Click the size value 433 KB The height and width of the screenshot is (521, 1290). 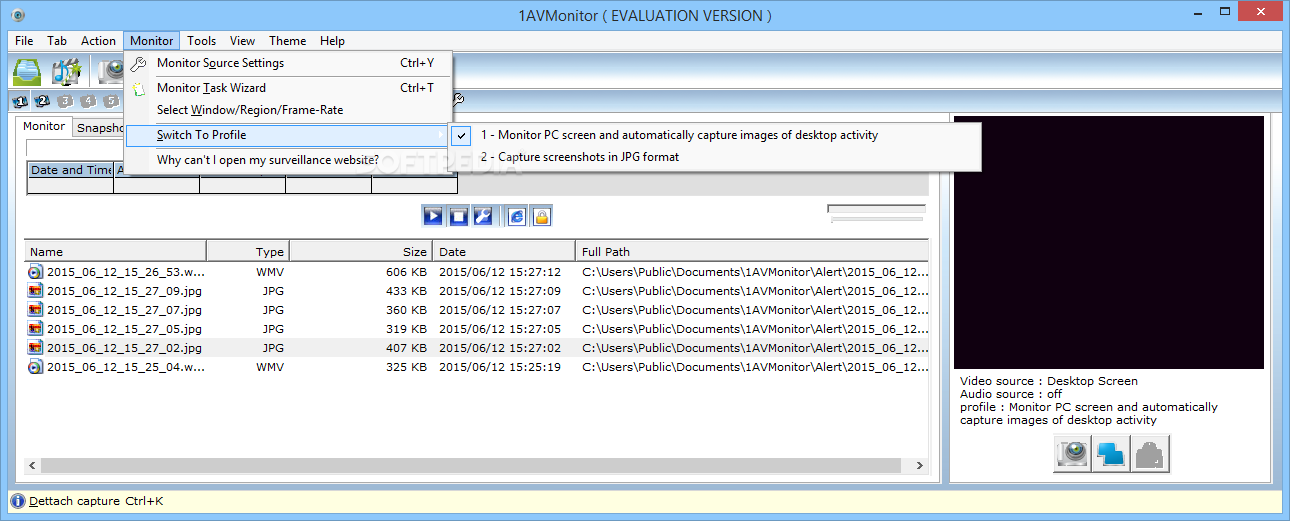405,291
